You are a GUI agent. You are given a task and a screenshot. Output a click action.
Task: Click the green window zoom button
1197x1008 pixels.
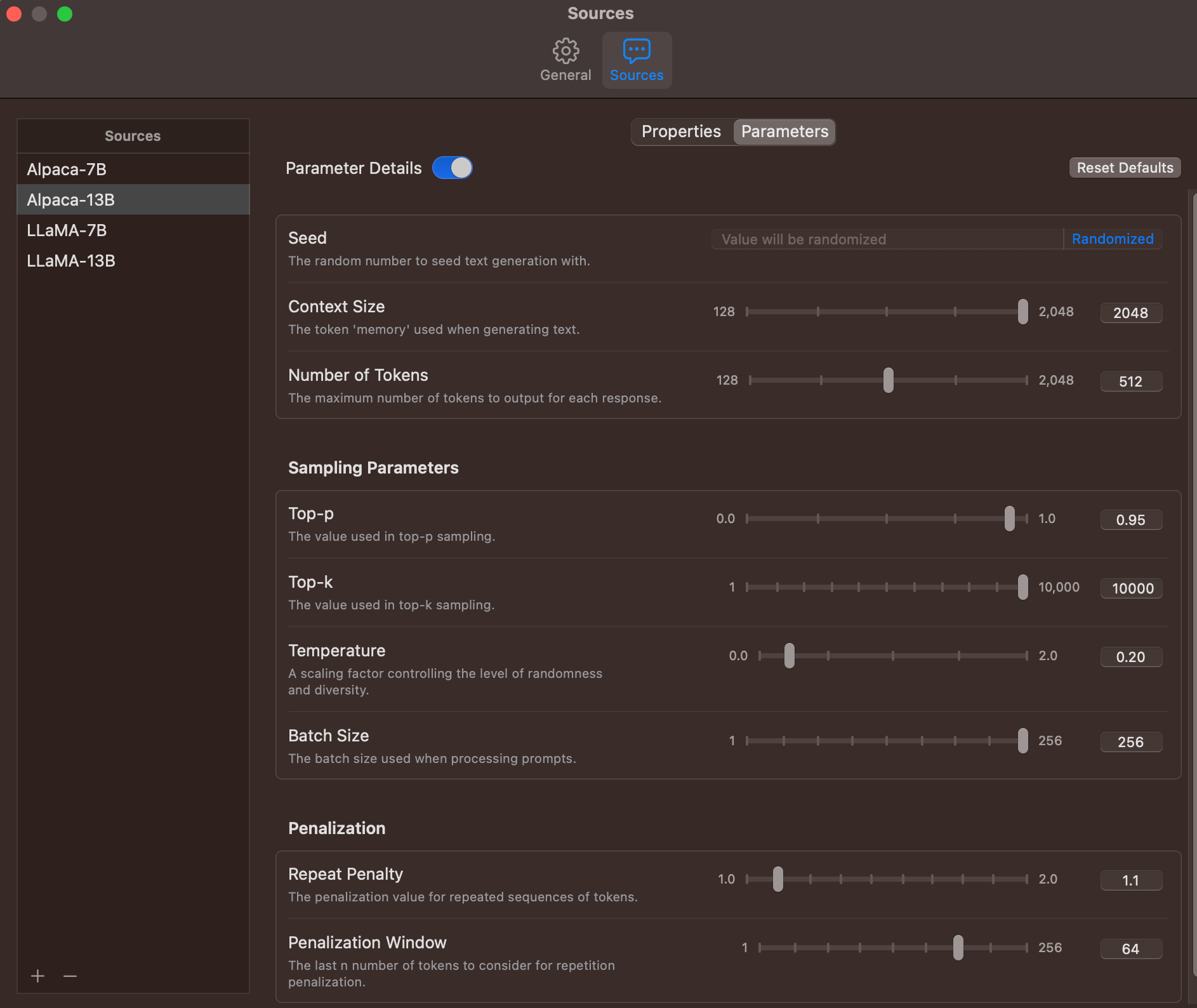[65, 14]
